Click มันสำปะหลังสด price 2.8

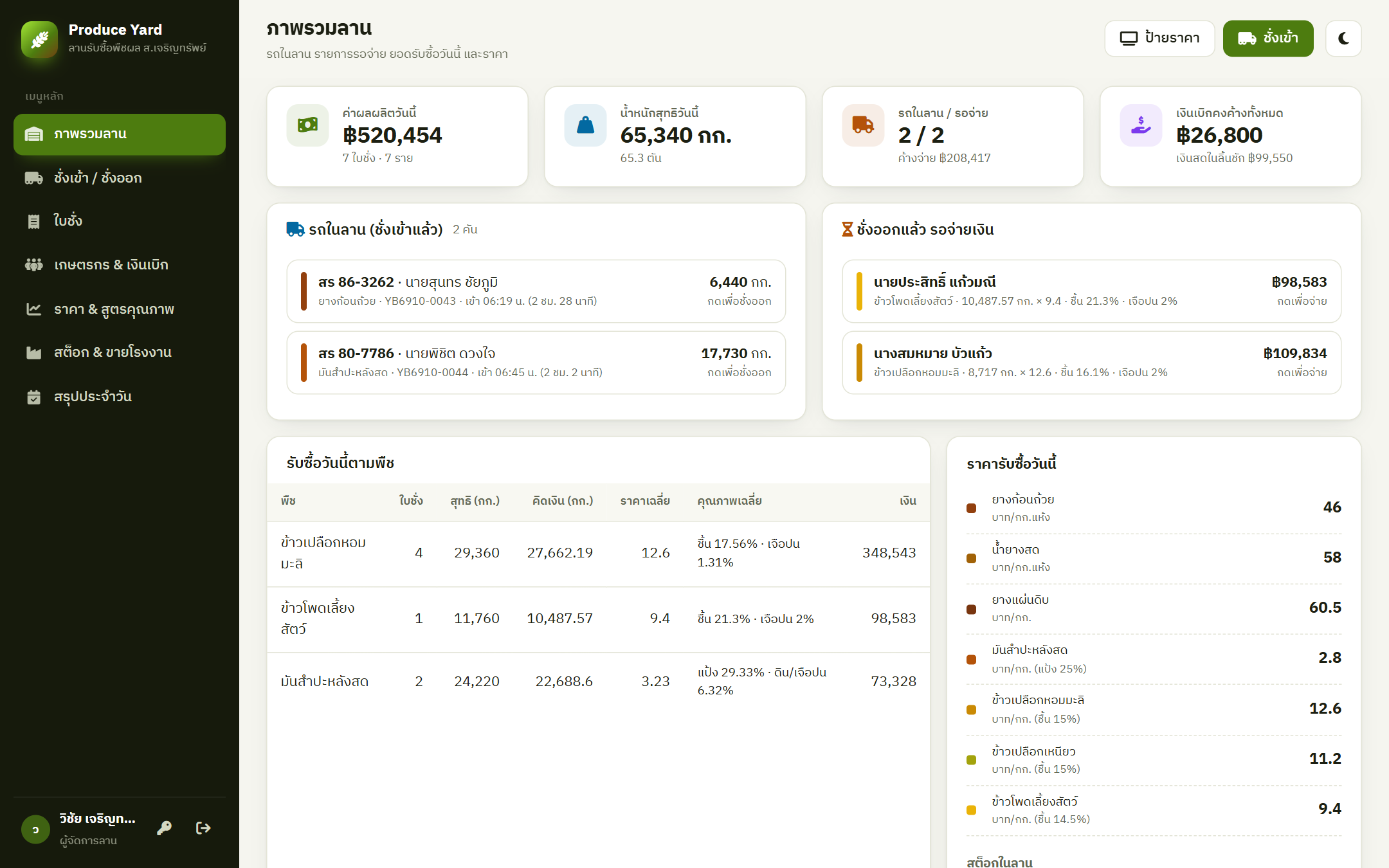point(1329,658)
